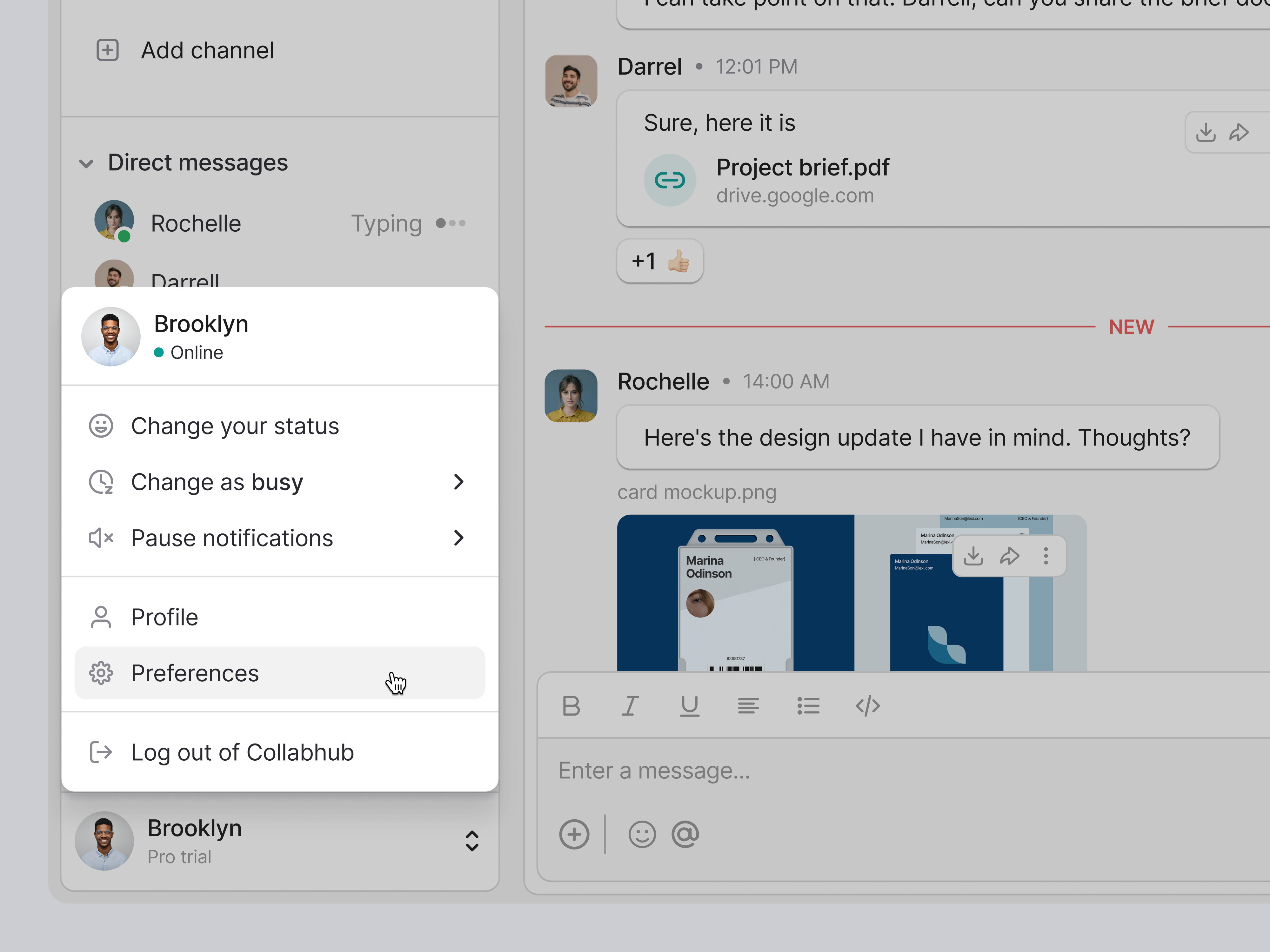This screenshot has height=952, width=1270.
Task: Attach a file with the plus icon
Action: [574, 834]
